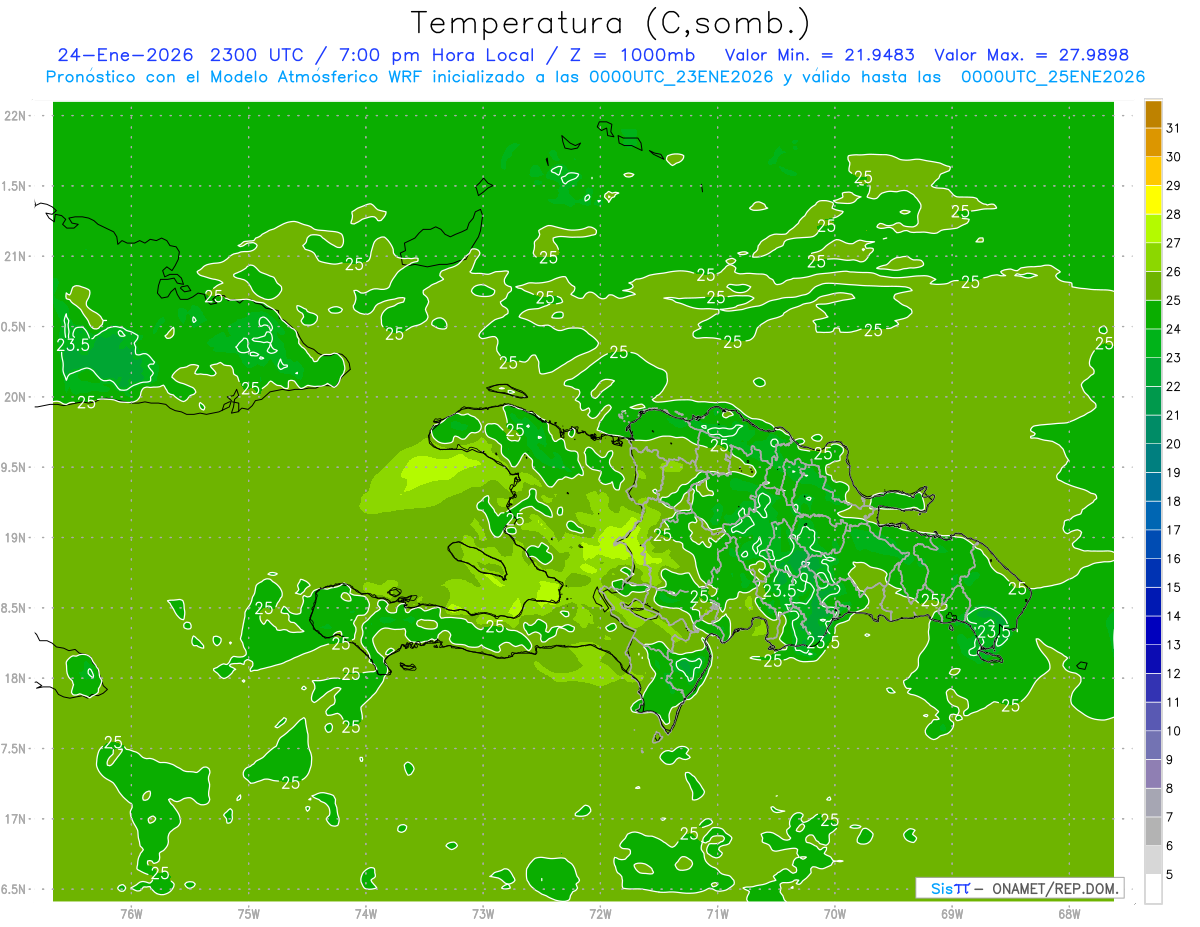Select the '0000UTC_25ENE2026' valid-until time
The width and height of the screenshot is (1200, 927).
point(1053,77)
